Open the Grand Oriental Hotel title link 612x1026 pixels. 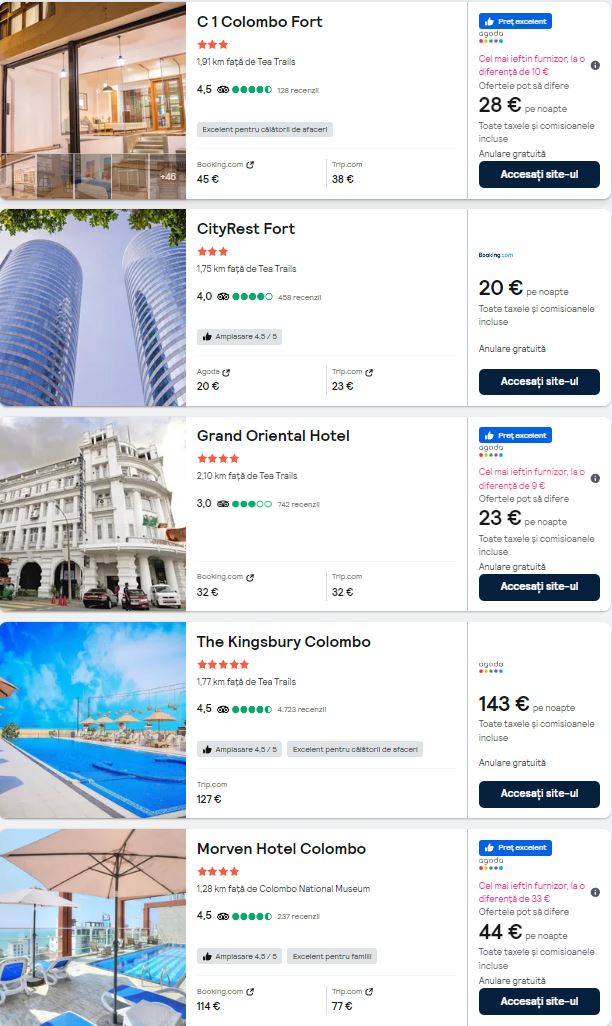[274, 436]
